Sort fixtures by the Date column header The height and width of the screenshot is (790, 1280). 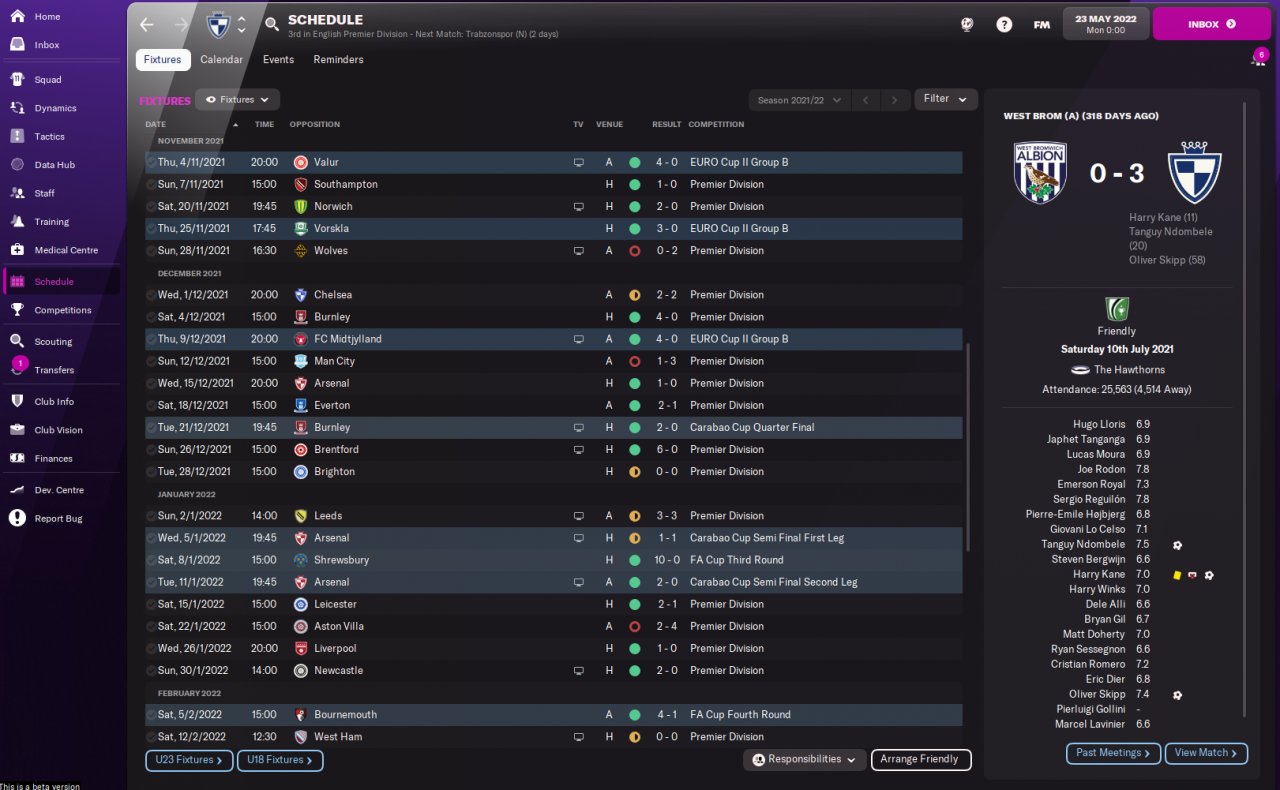pos(156,125)
